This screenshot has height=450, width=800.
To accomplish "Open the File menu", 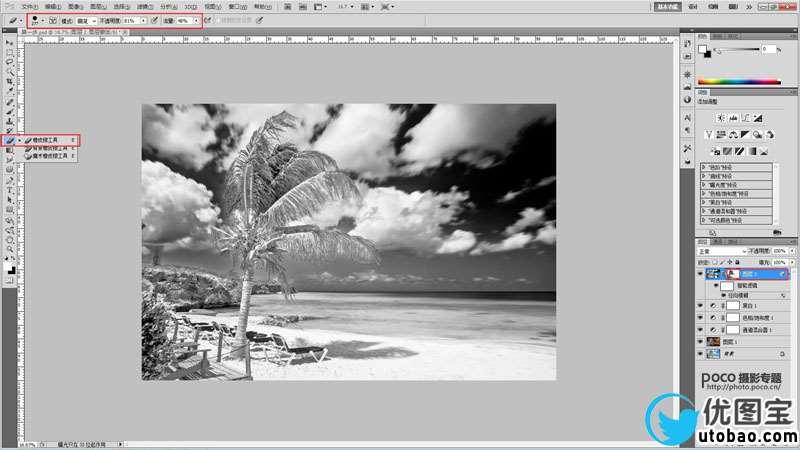I will point(29,5).
